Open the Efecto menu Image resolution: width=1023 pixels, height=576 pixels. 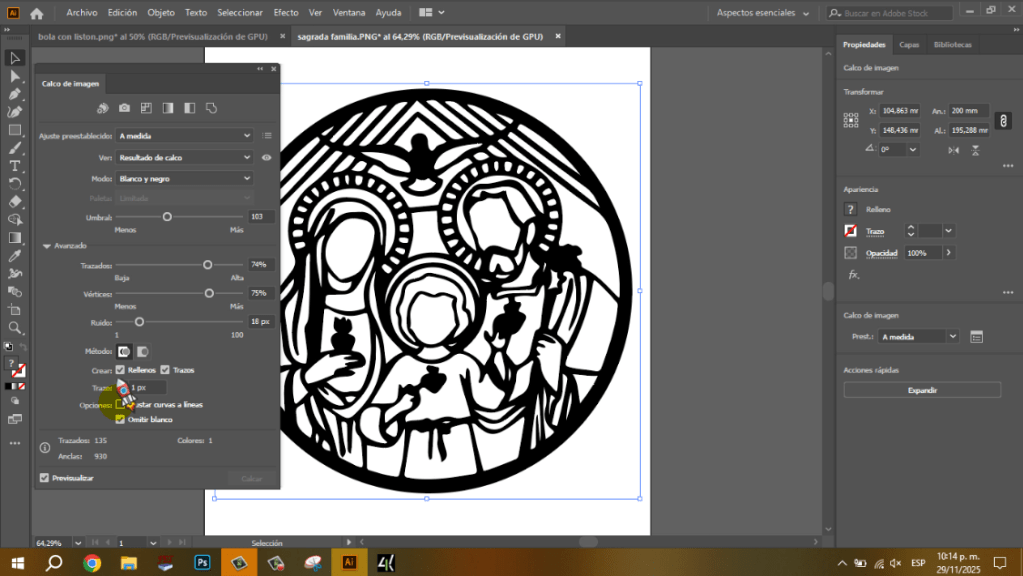click(x=285, y=11)
